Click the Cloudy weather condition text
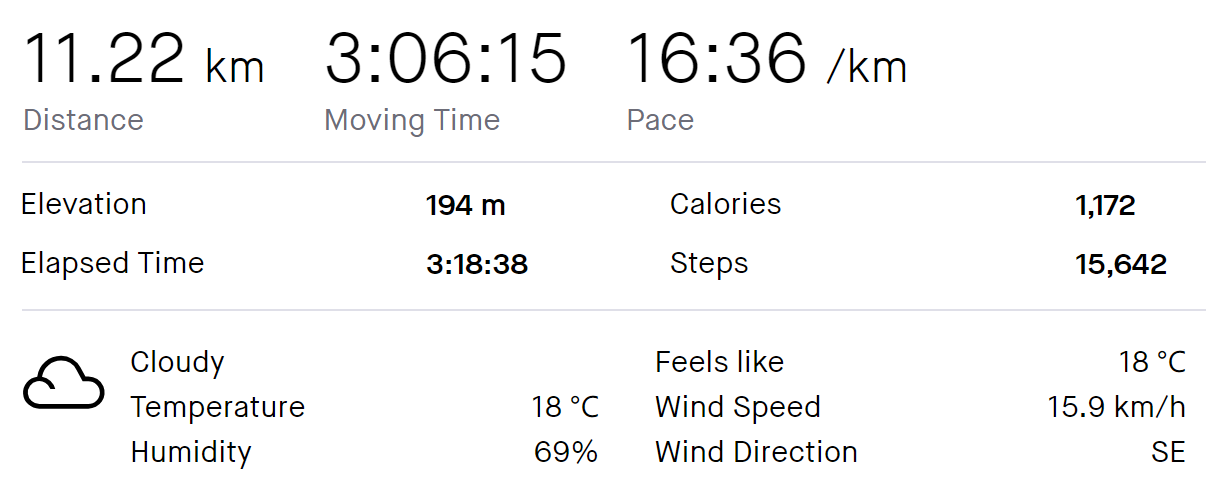 177,362
